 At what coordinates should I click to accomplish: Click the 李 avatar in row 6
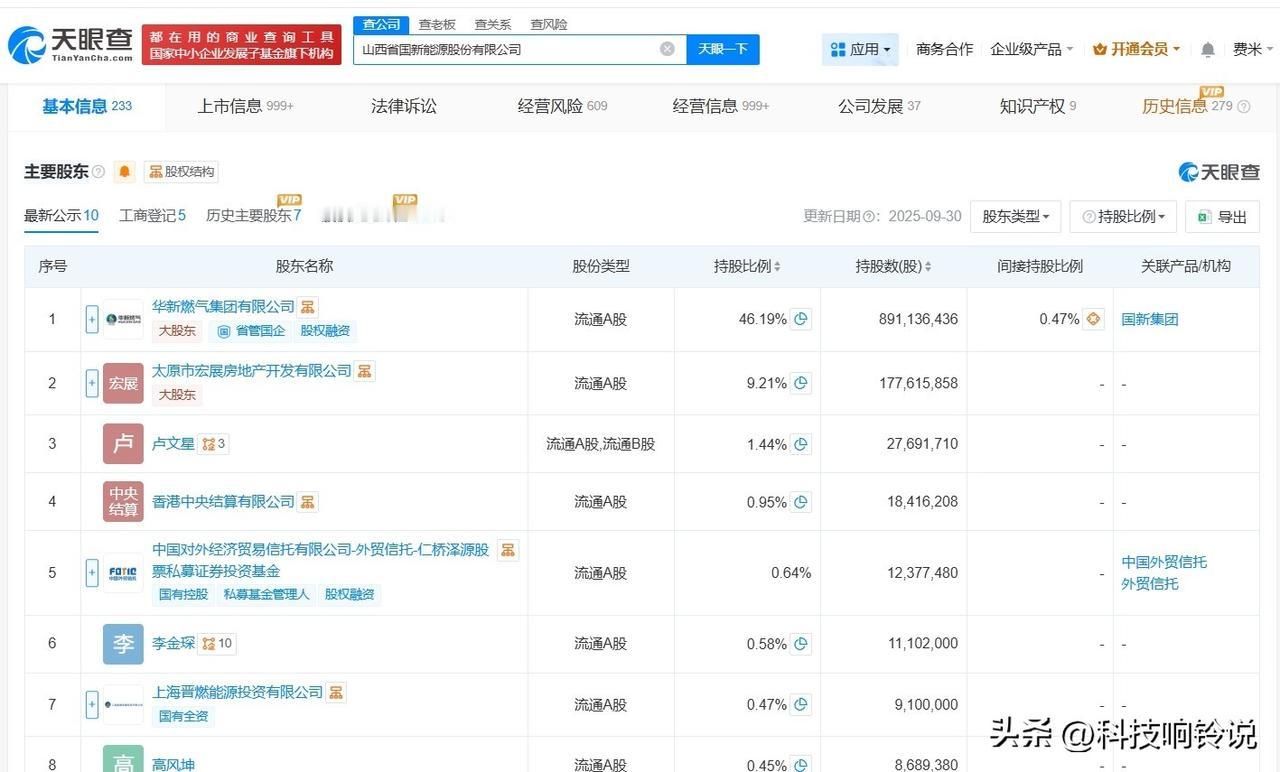(123, 644)
